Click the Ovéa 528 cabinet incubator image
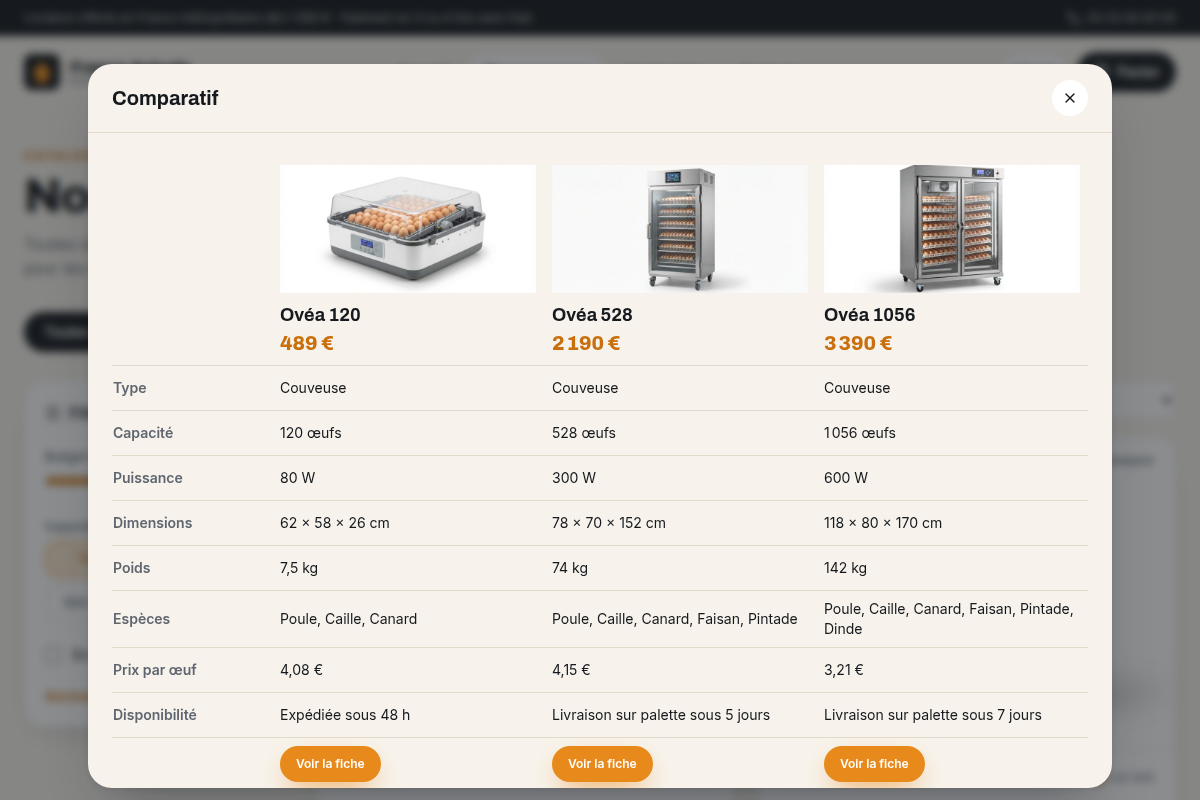This screenshot has height=800, width=1200. (680, 229)
